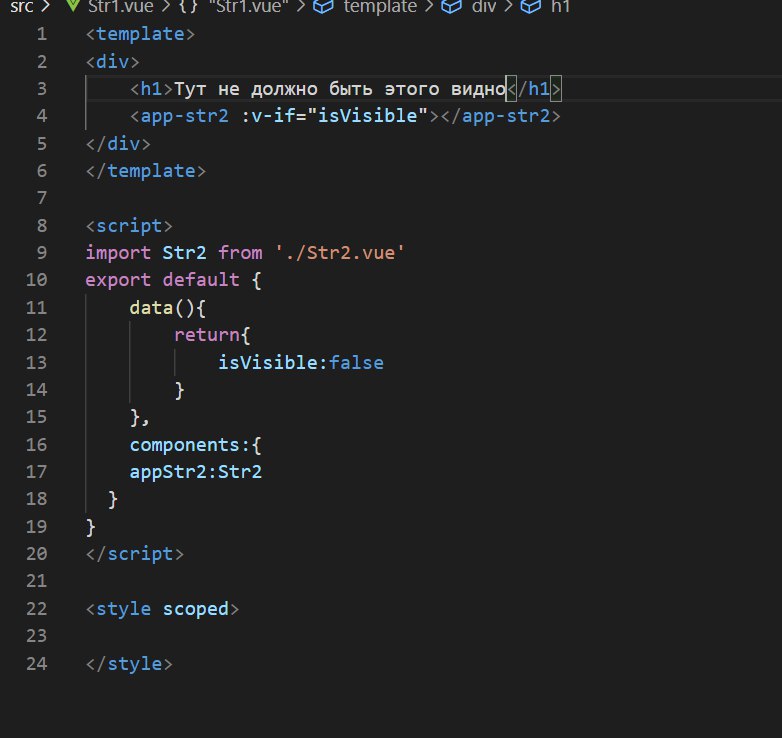Click the closing /style tag

129,664
